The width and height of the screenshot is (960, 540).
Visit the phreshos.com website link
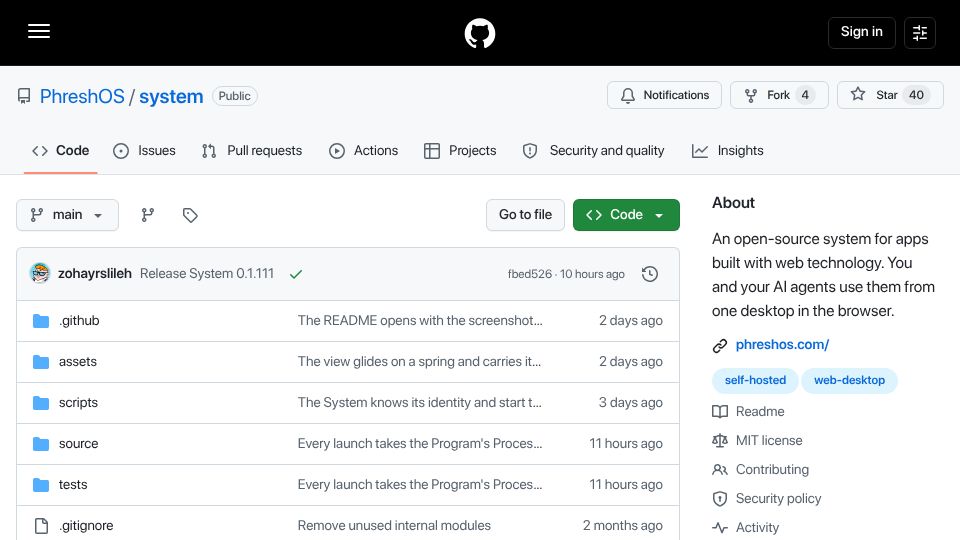pyautogui.click(x=782, y=345)
